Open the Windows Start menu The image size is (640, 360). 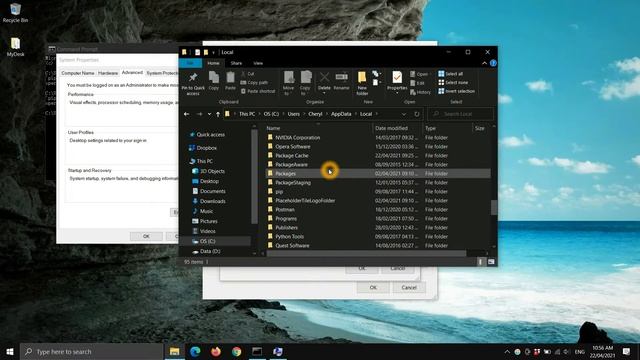click(10, 351)
